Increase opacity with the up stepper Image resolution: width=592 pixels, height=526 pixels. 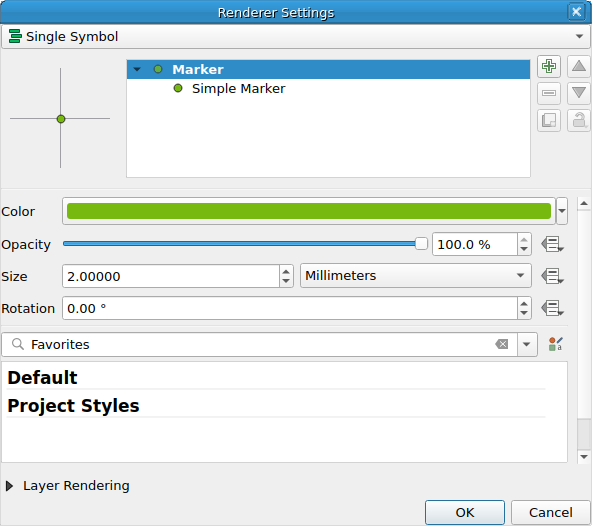[x=524, y=240]
